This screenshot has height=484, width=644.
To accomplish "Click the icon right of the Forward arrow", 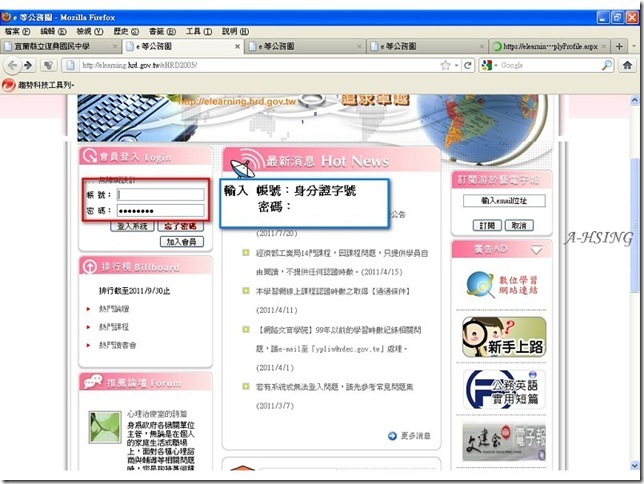I will 48,65.
